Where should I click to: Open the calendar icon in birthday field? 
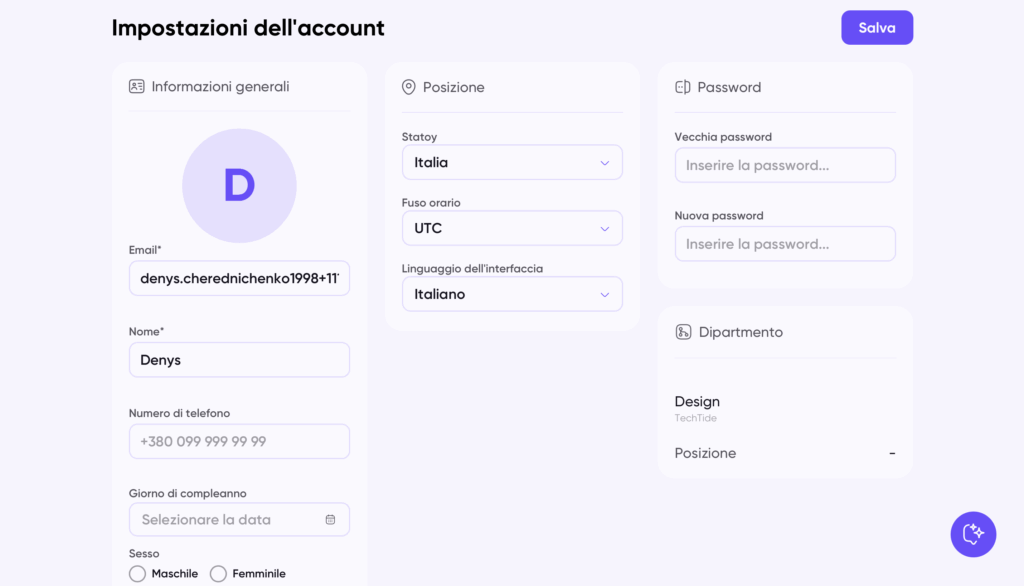330,520
